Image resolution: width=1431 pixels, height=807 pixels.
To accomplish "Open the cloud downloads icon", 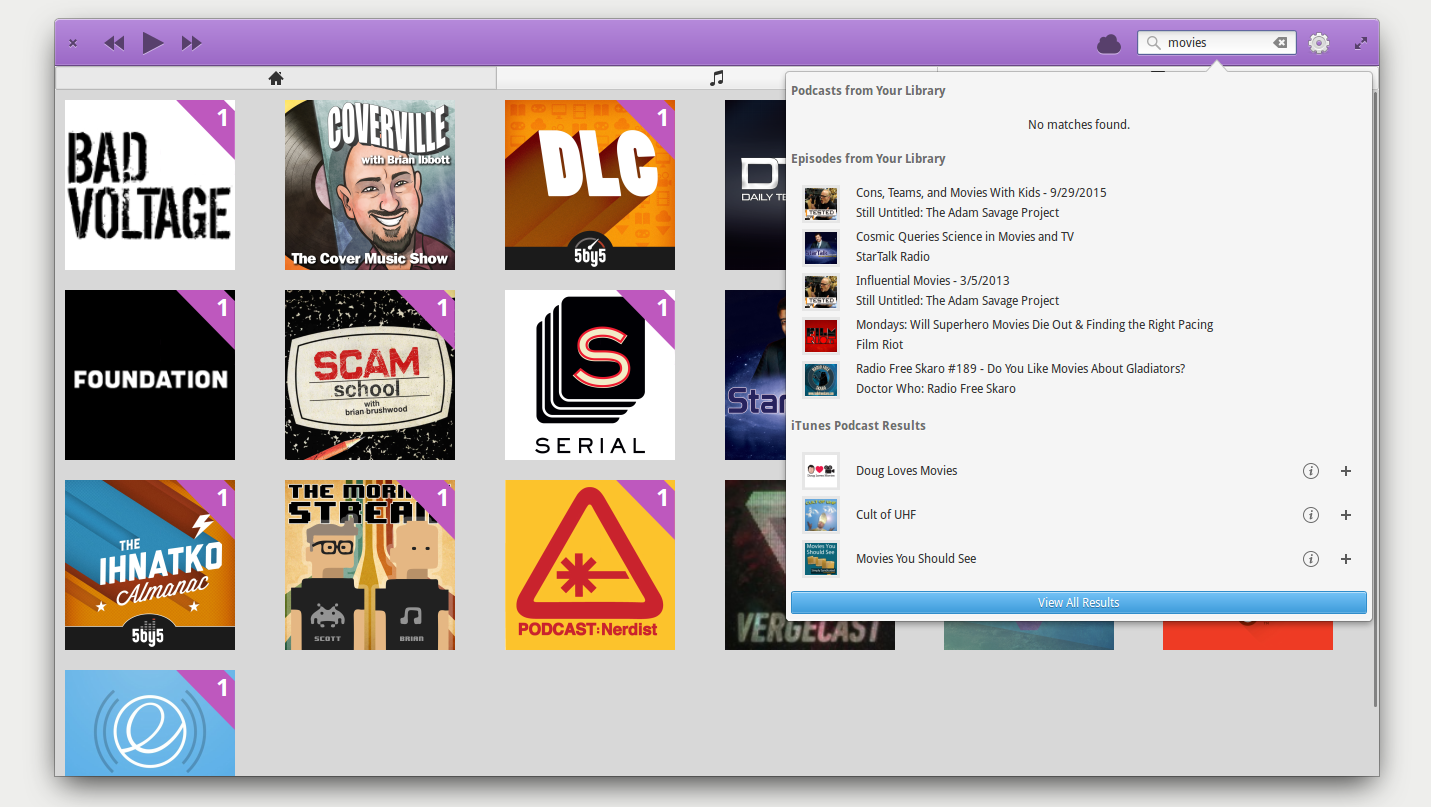I will click(x=1108, y=43).
